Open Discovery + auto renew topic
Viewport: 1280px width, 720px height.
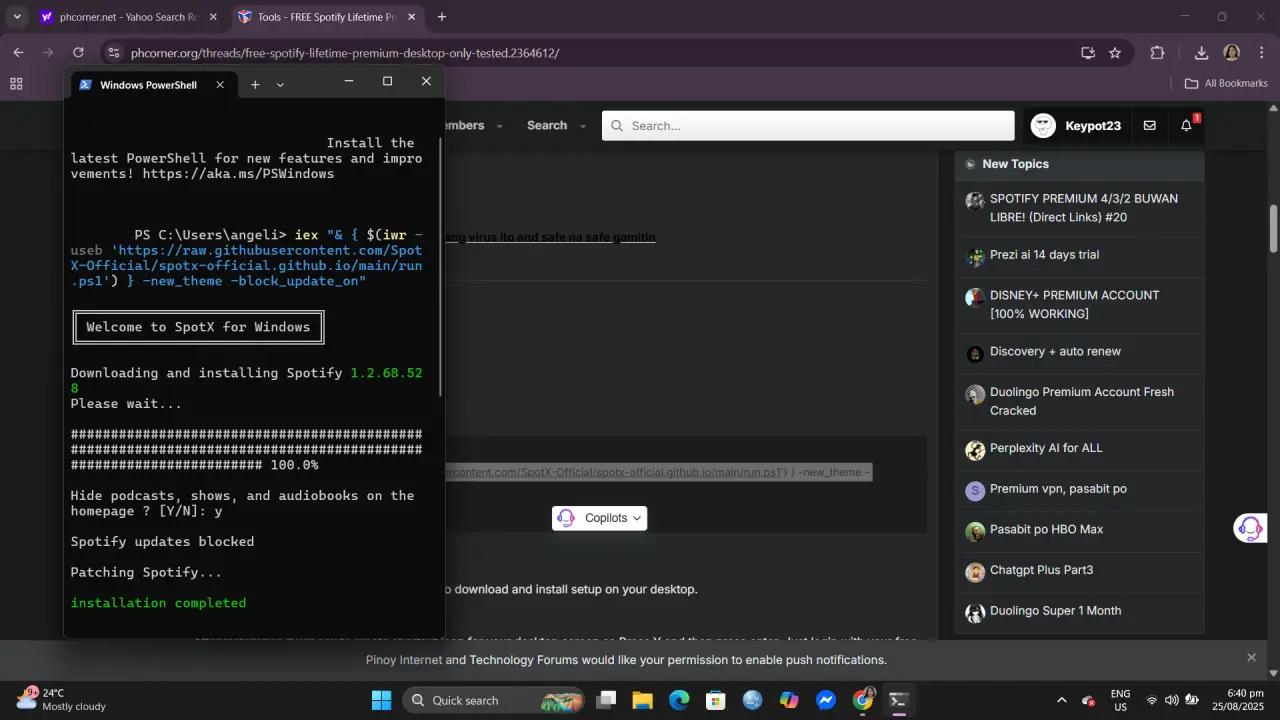(x=1055, y=352)
